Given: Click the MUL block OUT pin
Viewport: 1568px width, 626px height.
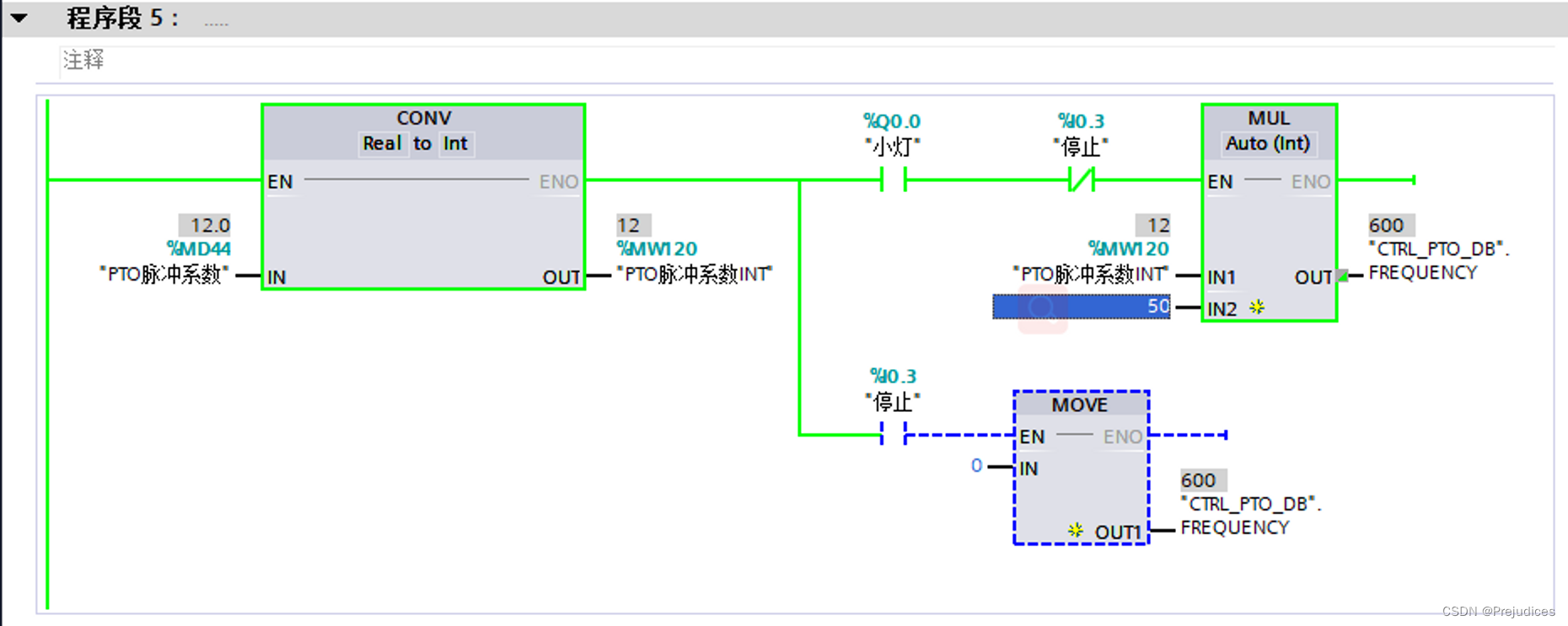Looking at the screenshot, I should pos(1313,277).
